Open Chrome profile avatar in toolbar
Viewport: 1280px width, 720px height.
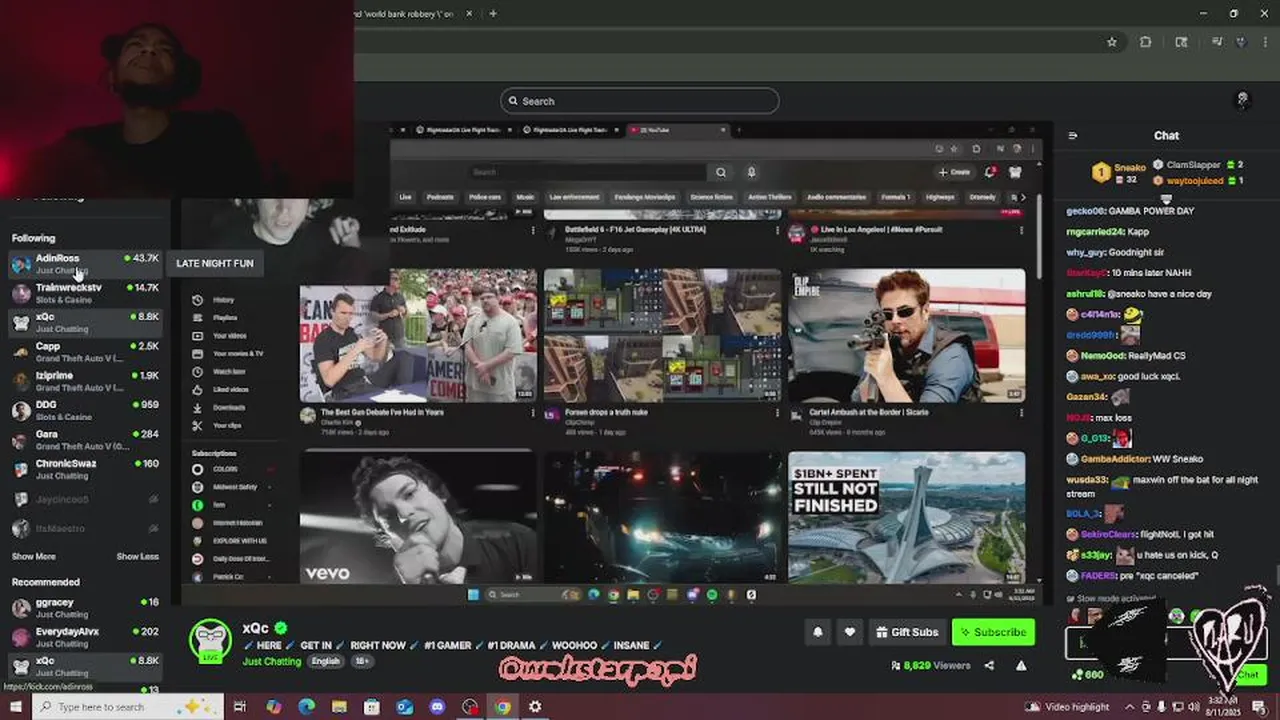(x=1243, y=42)
